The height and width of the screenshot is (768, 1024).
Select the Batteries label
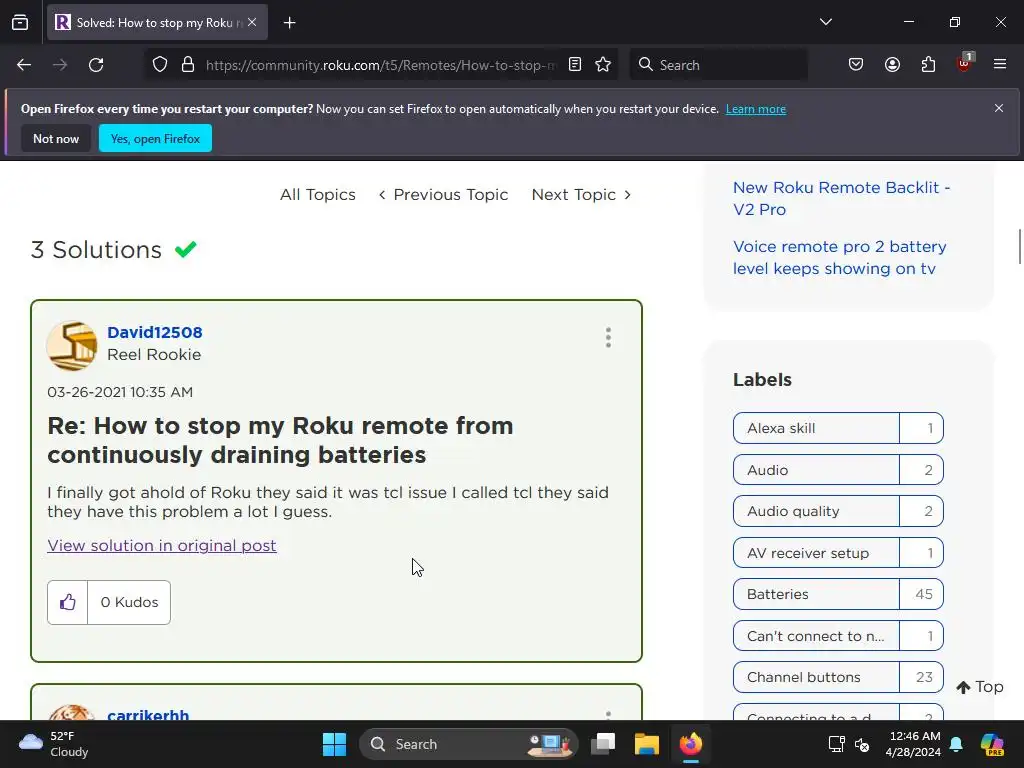click(x=838, y=594)
